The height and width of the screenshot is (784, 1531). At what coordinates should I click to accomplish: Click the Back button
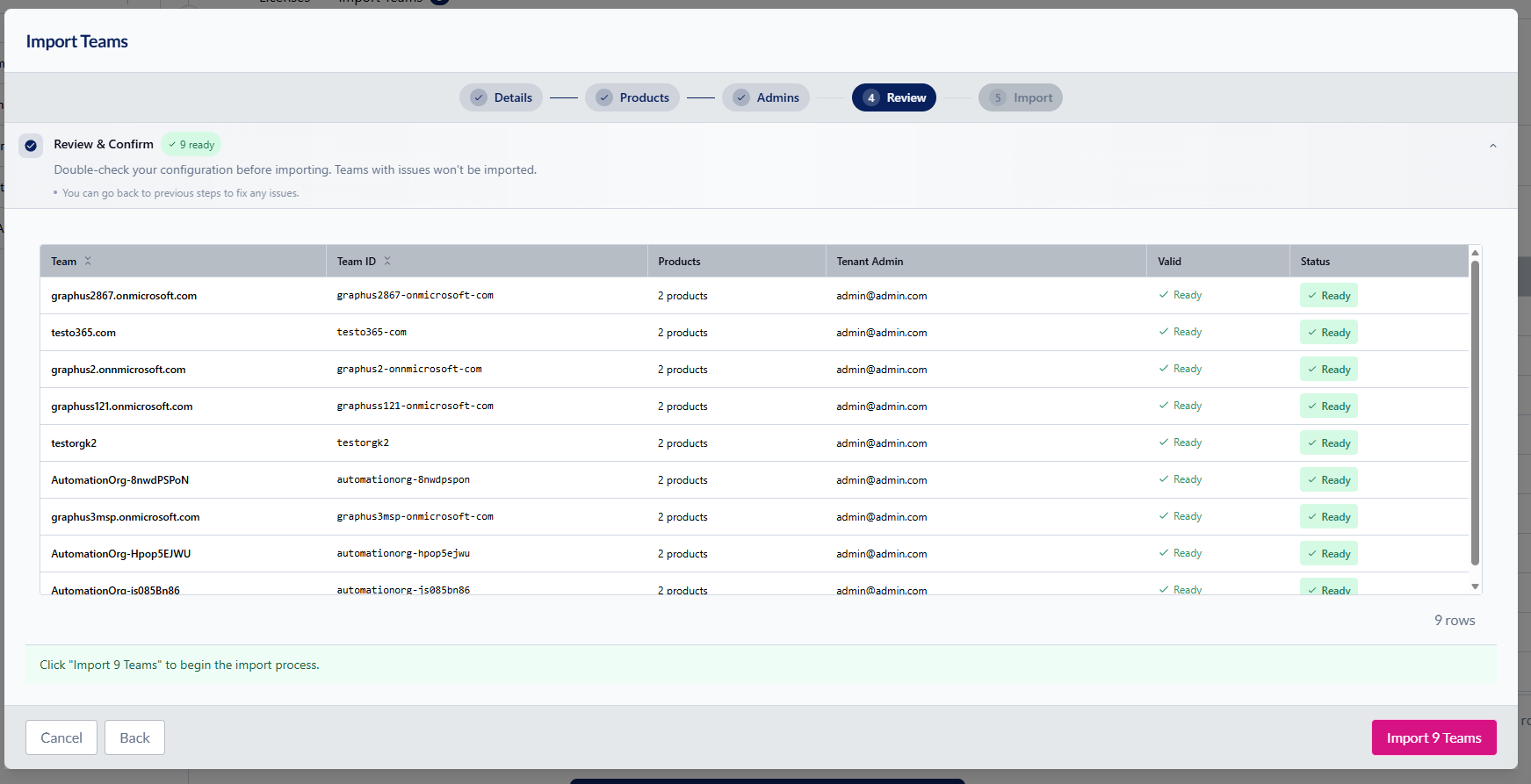pyautogui.click(x=134, y=737)
